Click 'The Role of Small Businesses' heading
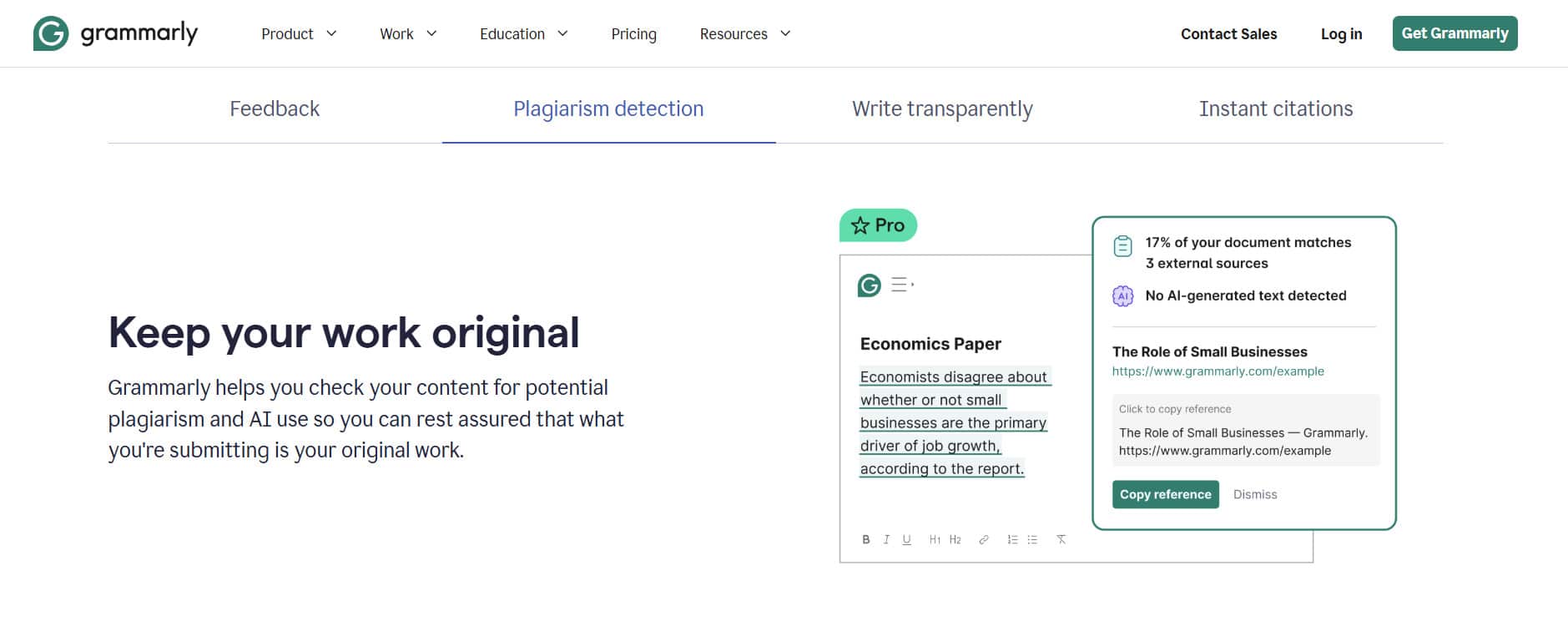1568x621 pixels. (x=1209, y=352)
